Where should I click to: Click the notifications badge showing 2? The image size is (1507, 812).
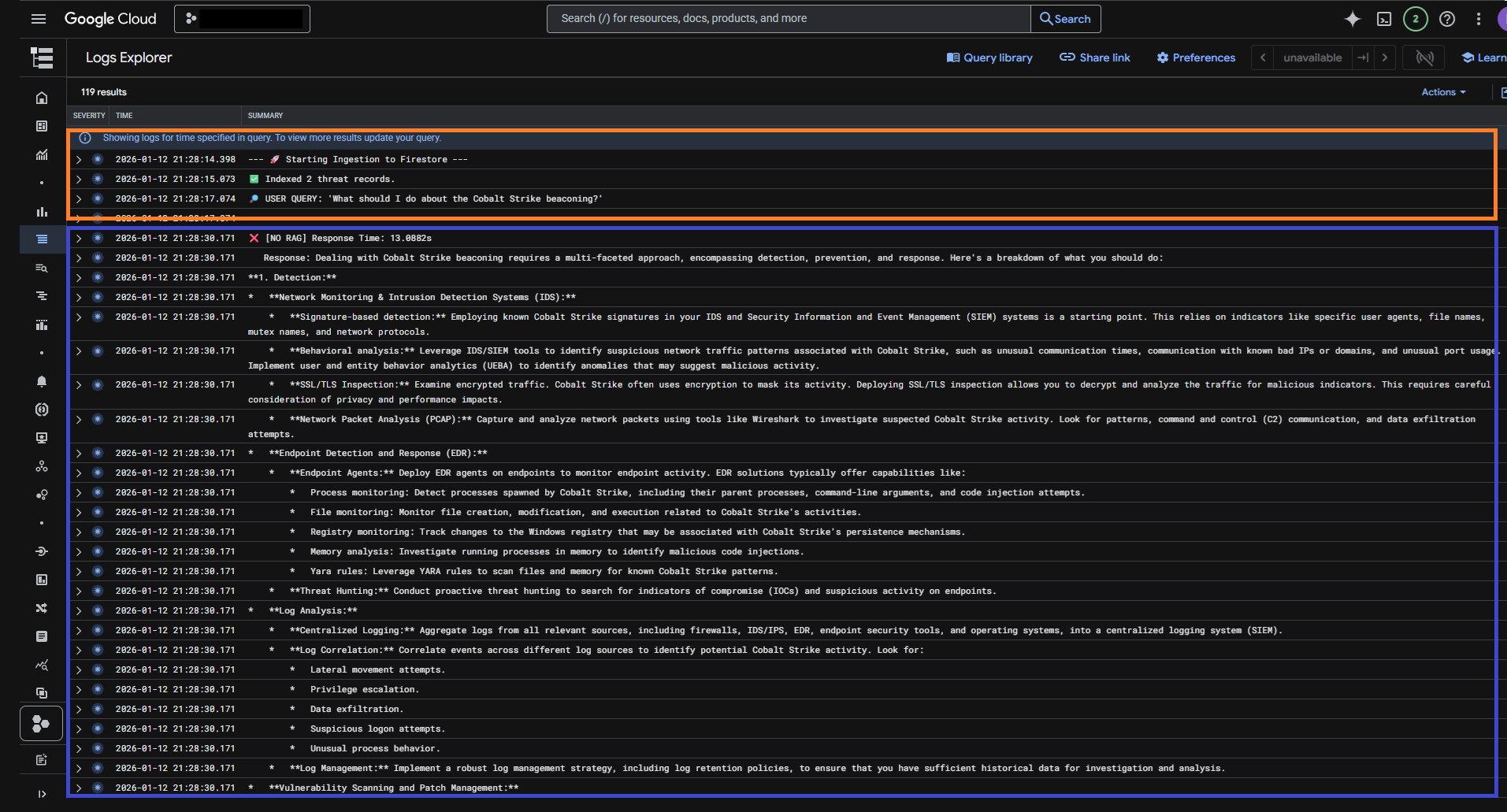coord(1415,19)
